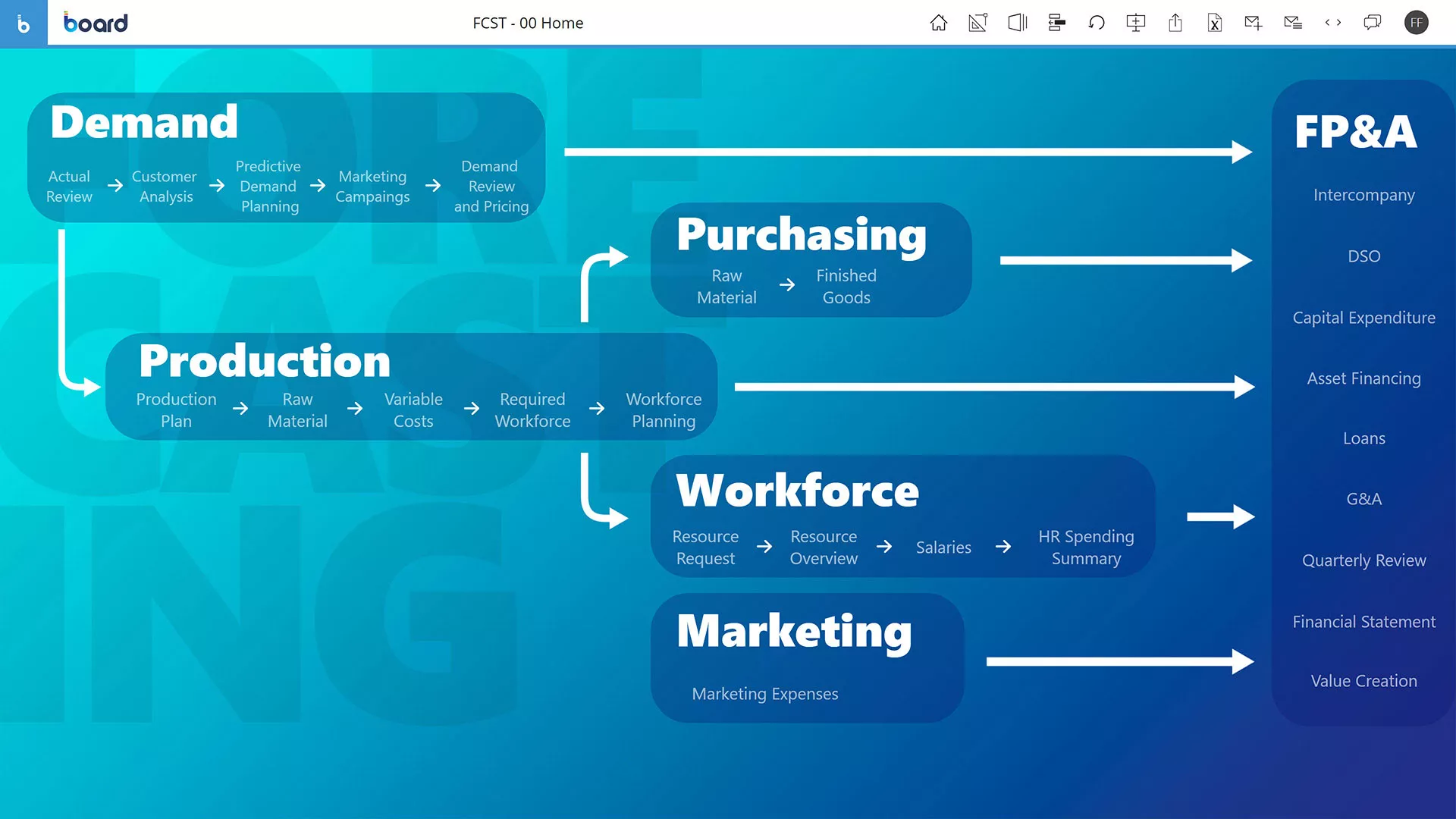1456x819 pixels.
Task: Open Workforce Planning
Action: click(x=664, y=410)
